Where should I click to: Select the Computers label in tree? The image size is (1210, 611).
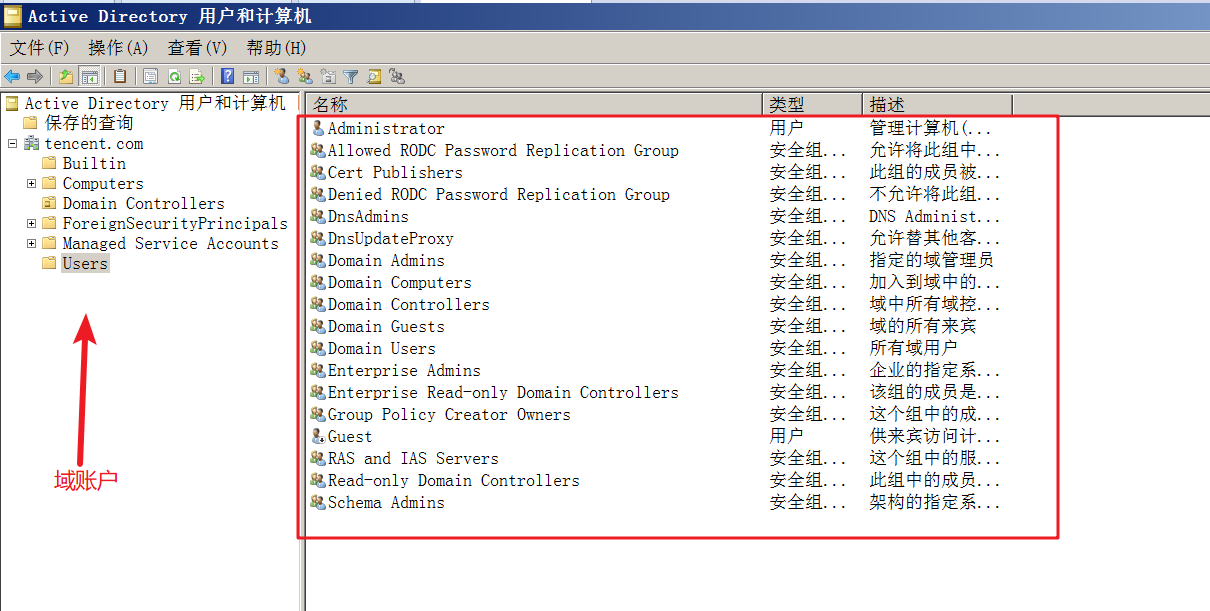click(x=103, y=183)
